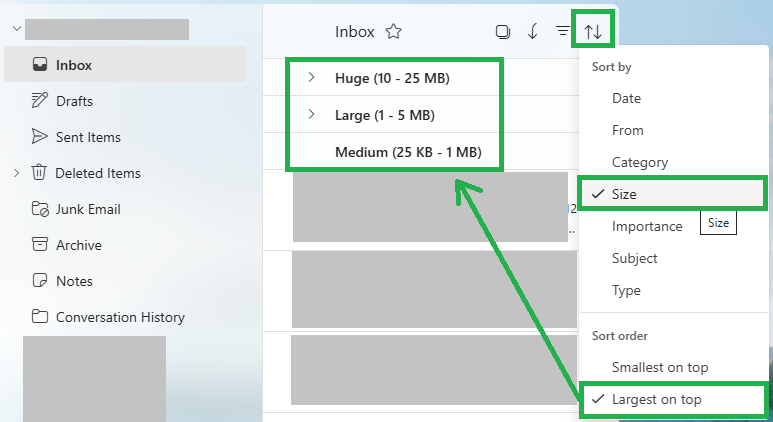Expand the Deleted Items subfolders chevron
Image resolution: width=773 pixels, height=422 pixels.
point(16,173)
